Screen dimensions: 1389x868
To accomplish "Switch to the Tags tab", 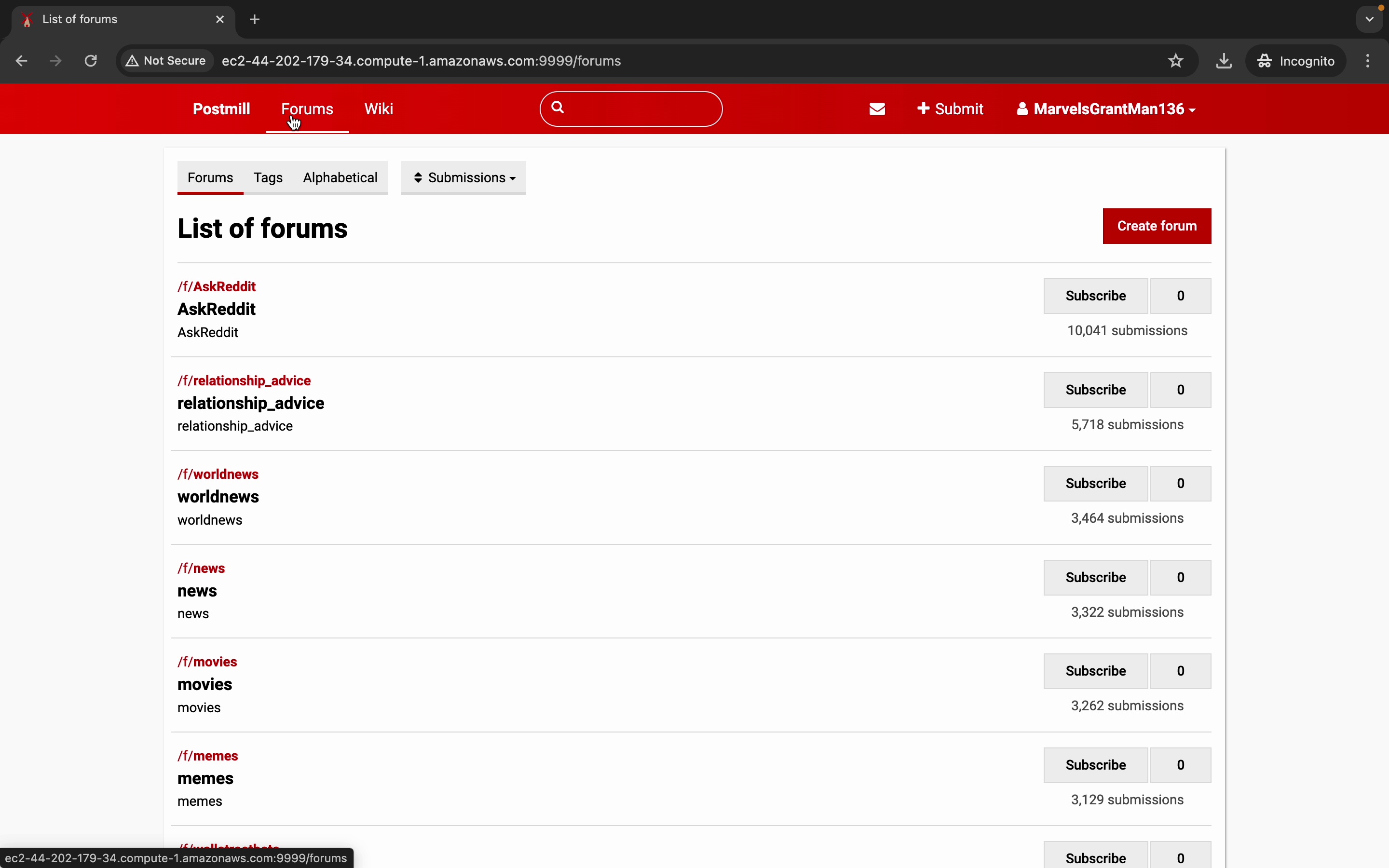I will (x=268, y=178).
